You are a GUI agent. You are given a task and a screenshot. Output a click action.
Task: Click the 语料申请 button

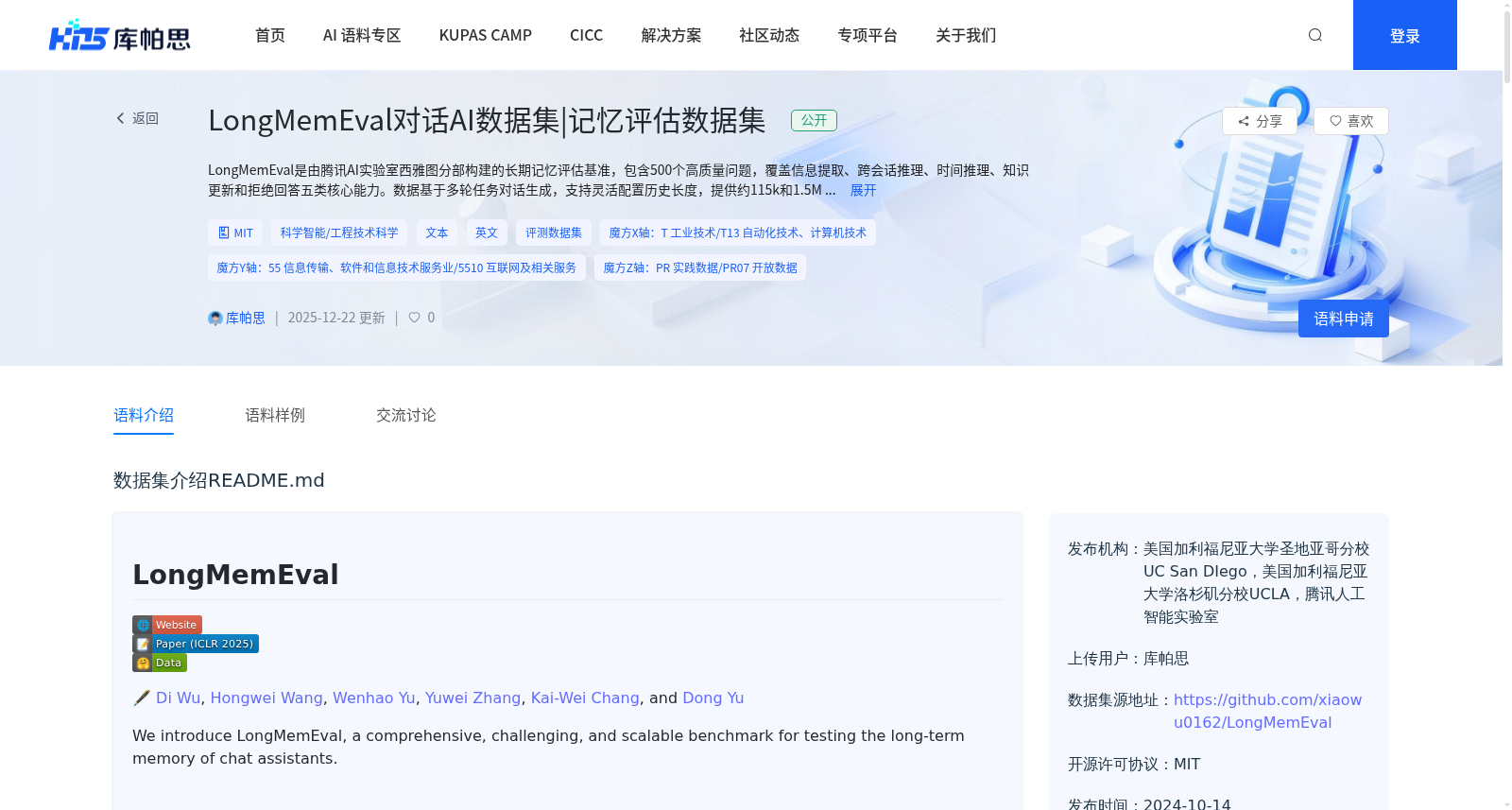click(1344, 319)
